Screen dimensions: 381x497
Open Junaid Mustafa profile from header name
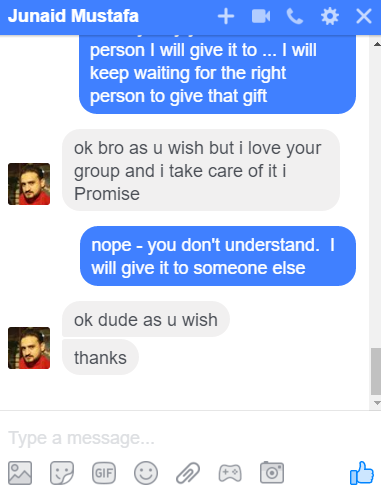point(73,16)
